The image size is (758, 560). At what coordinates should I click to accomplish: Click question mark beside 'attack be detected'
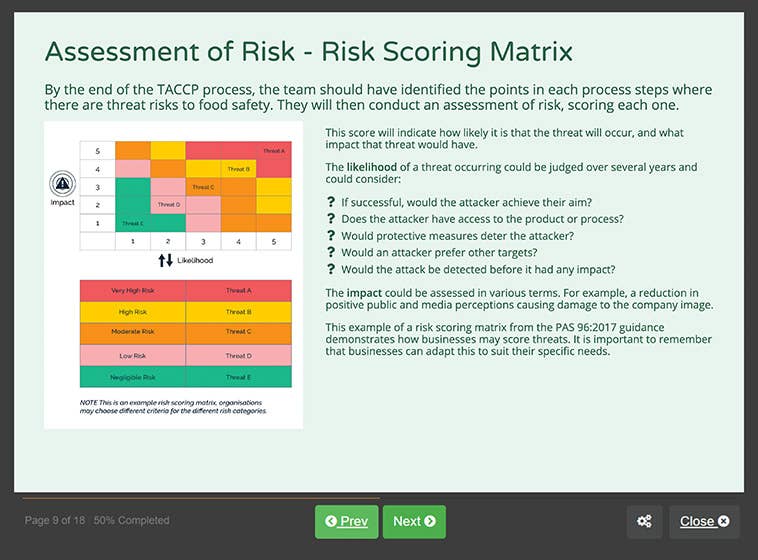pyautogui.click(x=331, y=270)
